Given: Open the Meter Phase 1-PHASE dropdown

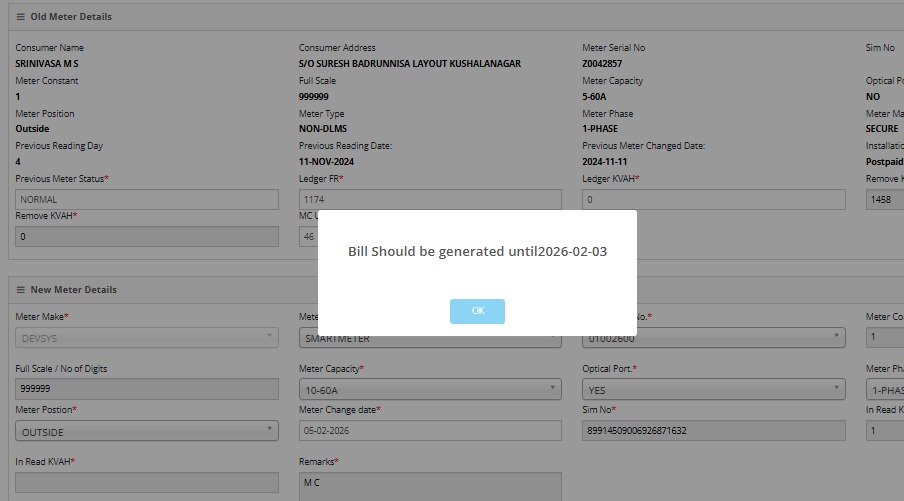Looking at the screenshot, I should (884, 389).
